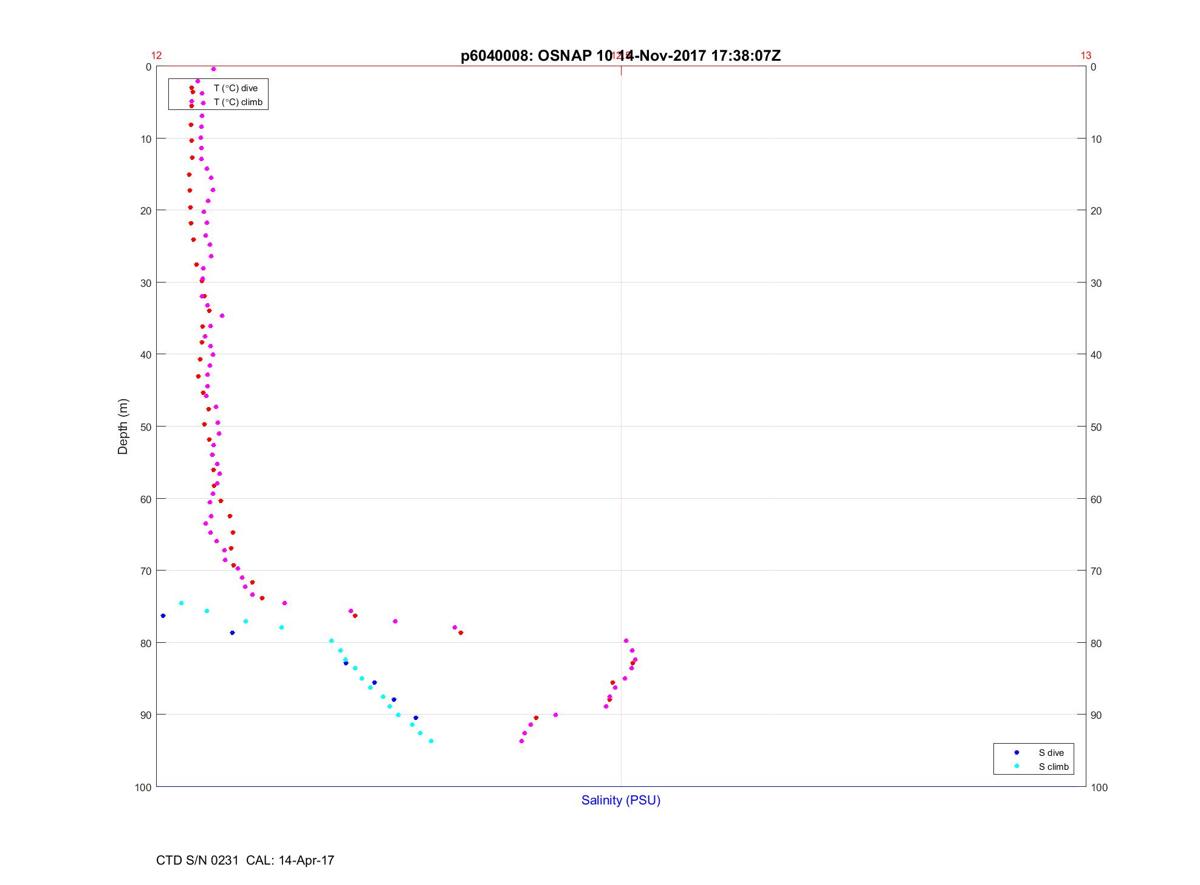Click the 40 tick on the right depth axis
The image size is (1200, 885).
tap(1097, 355)
